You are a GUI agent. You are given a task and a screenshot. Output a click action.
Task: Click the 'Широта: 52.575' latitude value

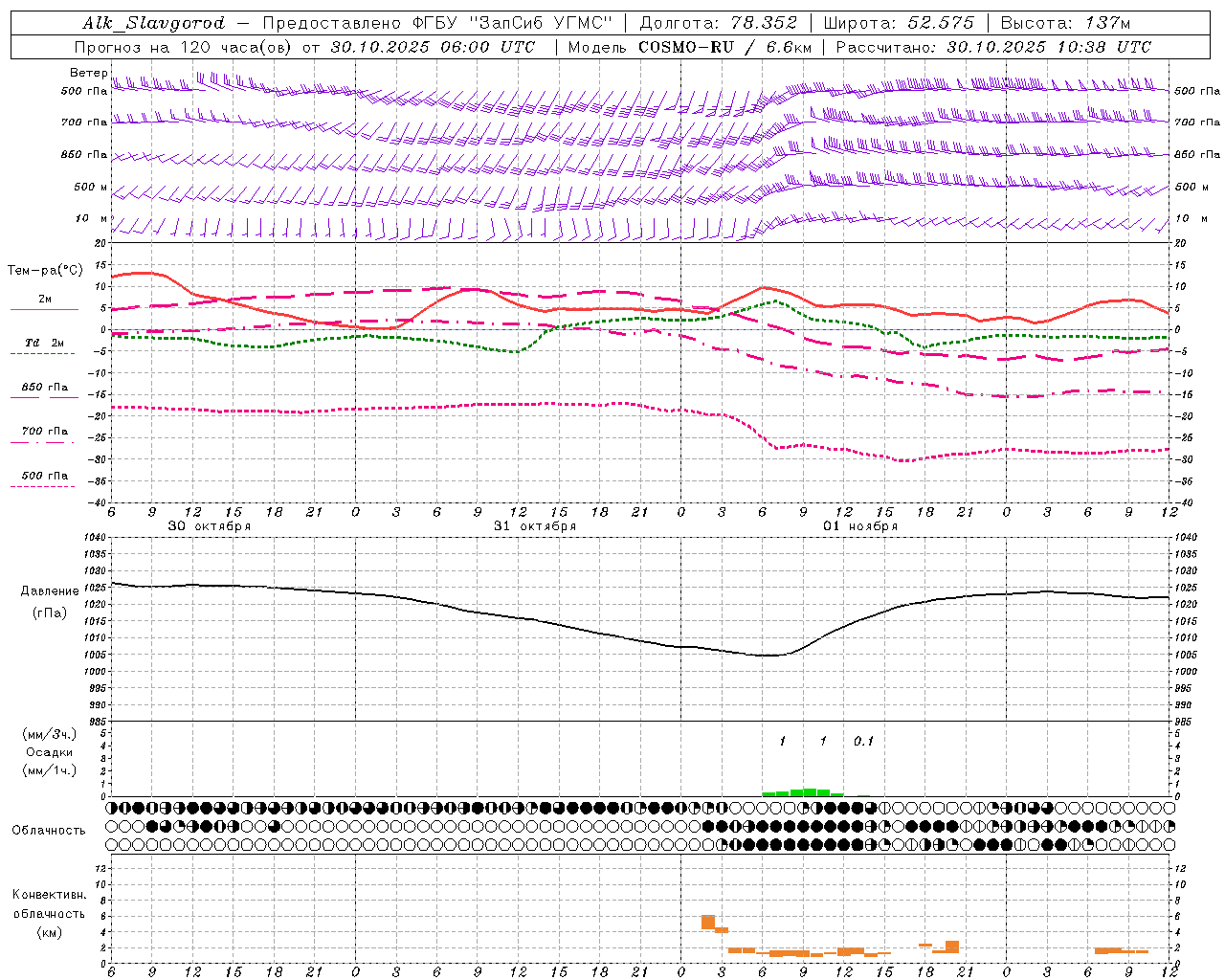pos(899,23)
